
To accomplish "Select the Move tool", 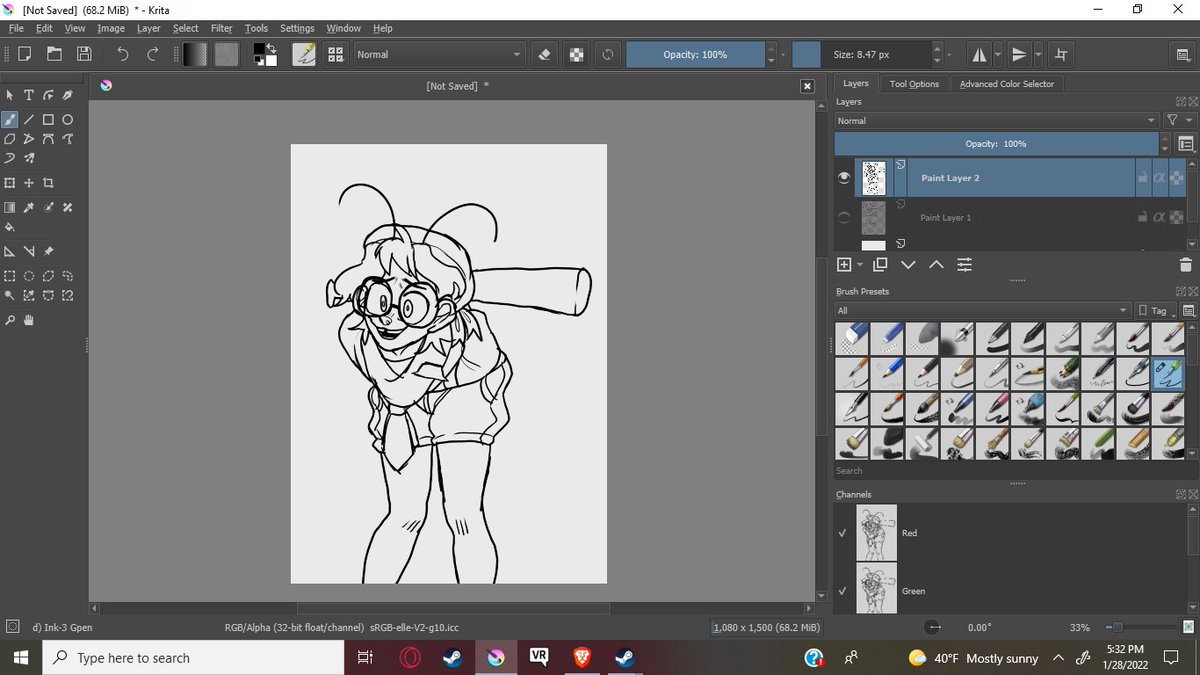I will [x=28, y=183].
